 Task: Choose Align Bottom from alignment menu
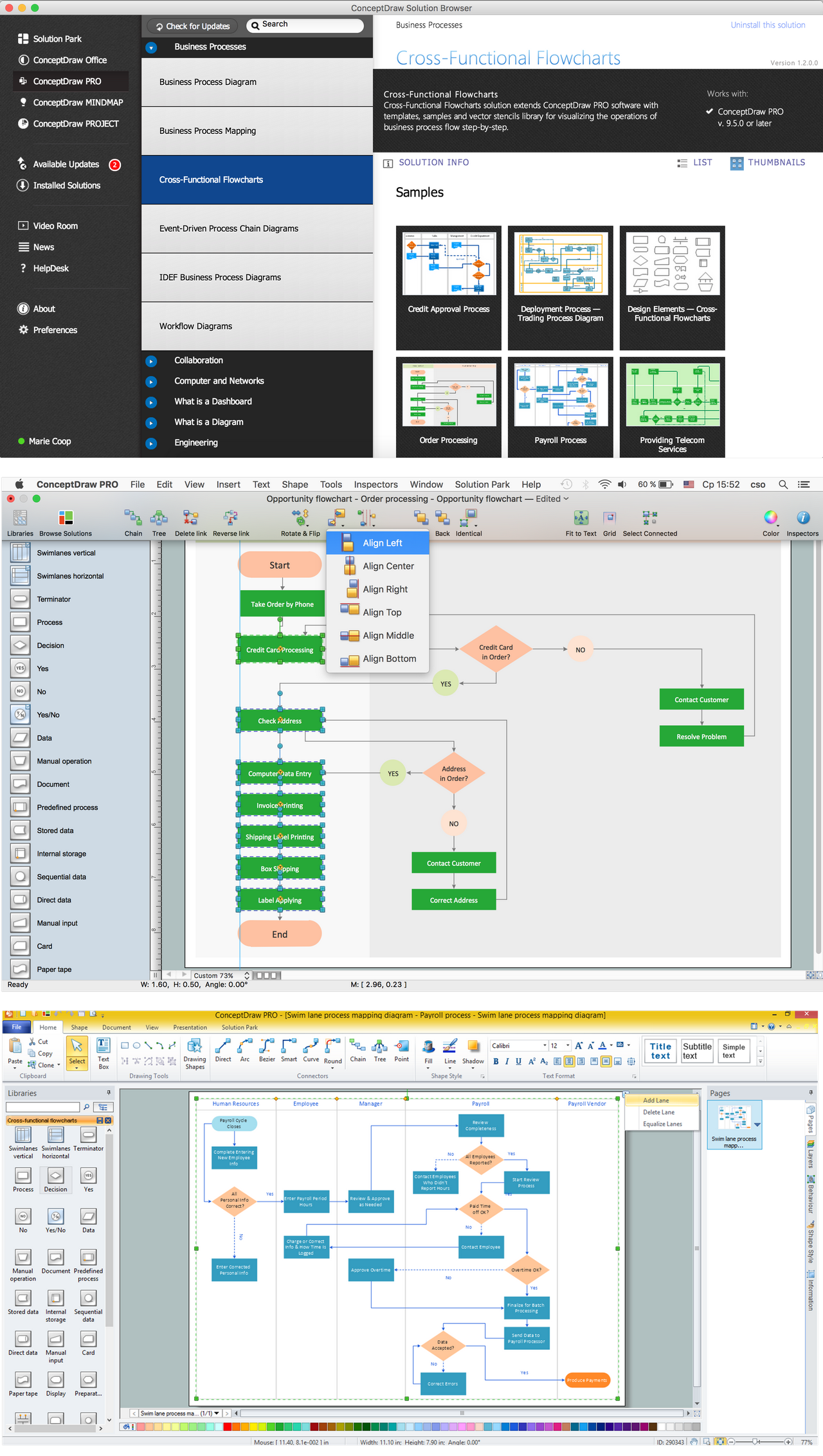coord(377,659)
